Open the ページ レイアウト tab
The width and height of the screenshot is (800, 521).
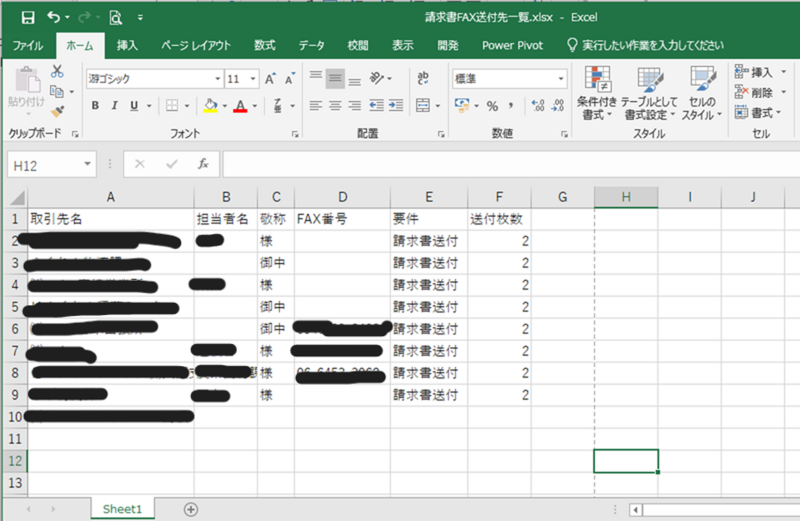pos(196,45)
